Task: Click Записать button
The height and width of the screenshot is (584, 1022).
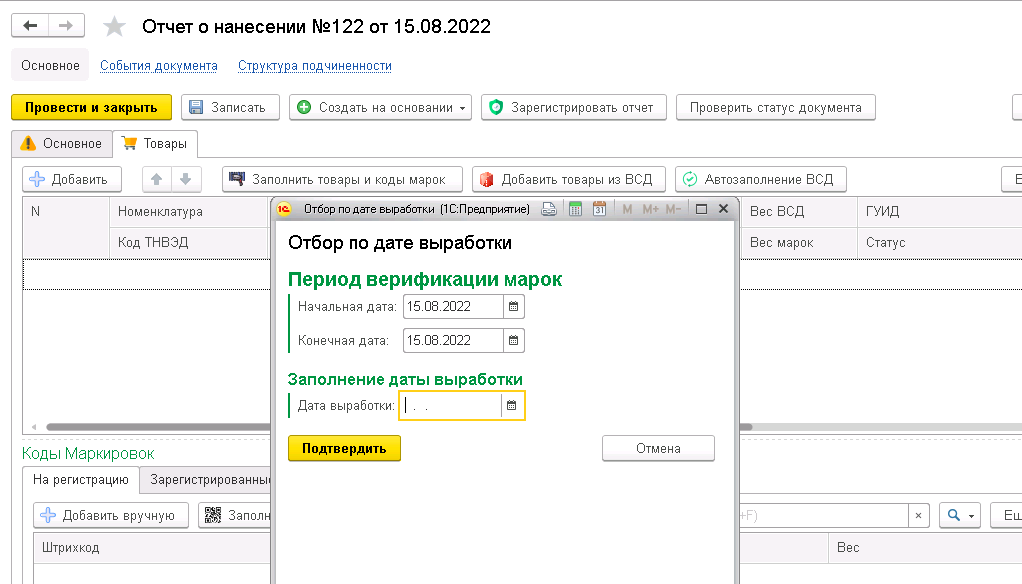Action: click(x=231, y=108)
